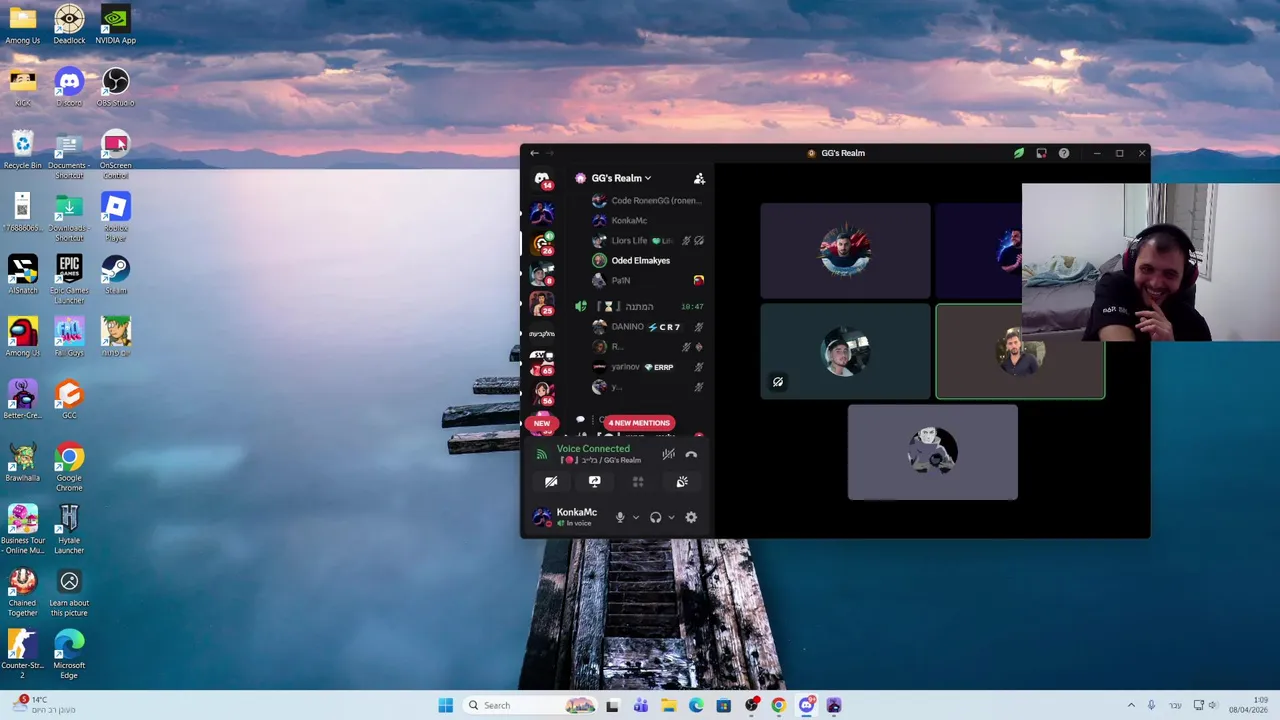Viewport: 1280px width, 720px height.
Task: Go back with Discord's back arrow
Action: click(x=534, y=153)
